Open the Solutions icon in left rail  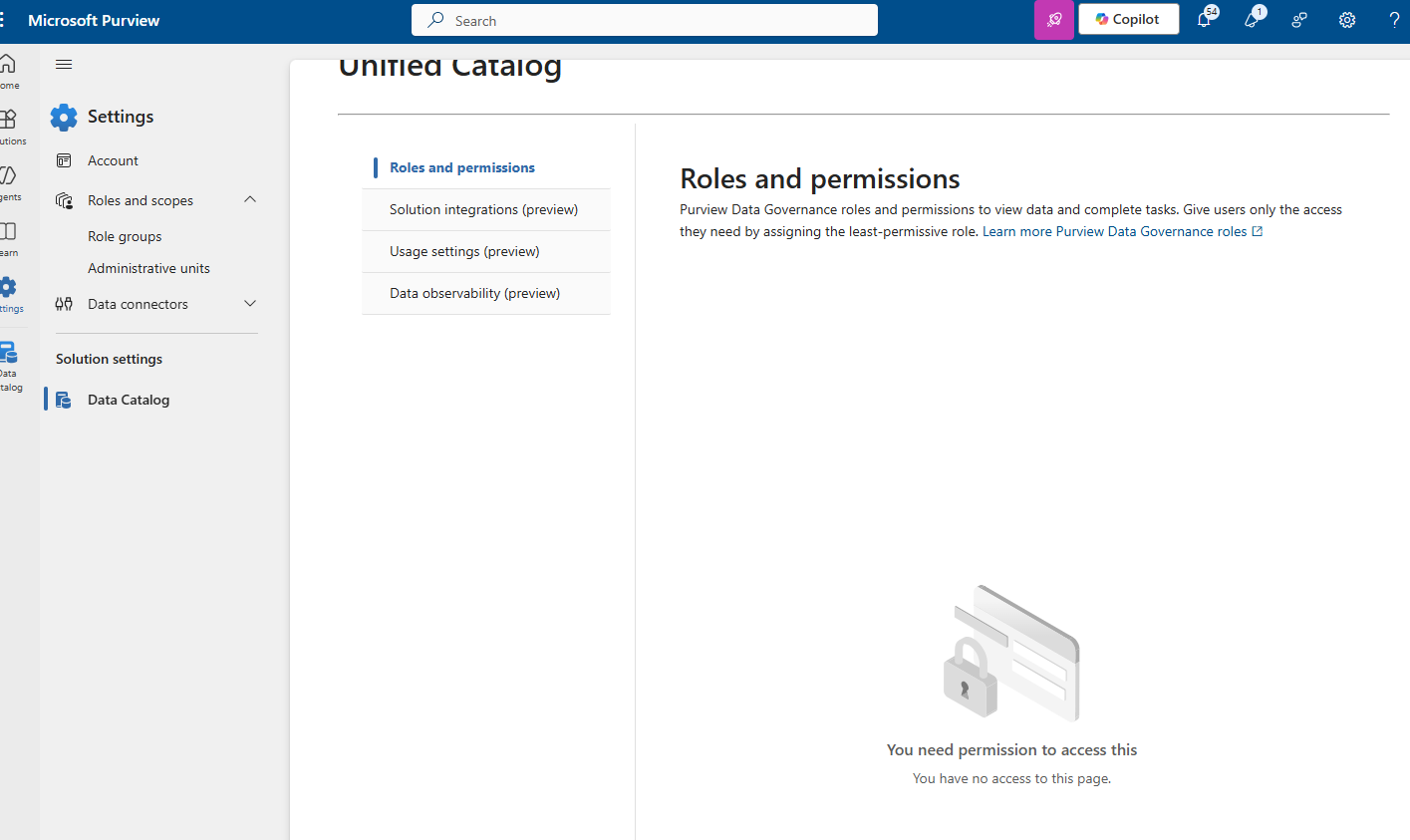click(x=8, y=120)
